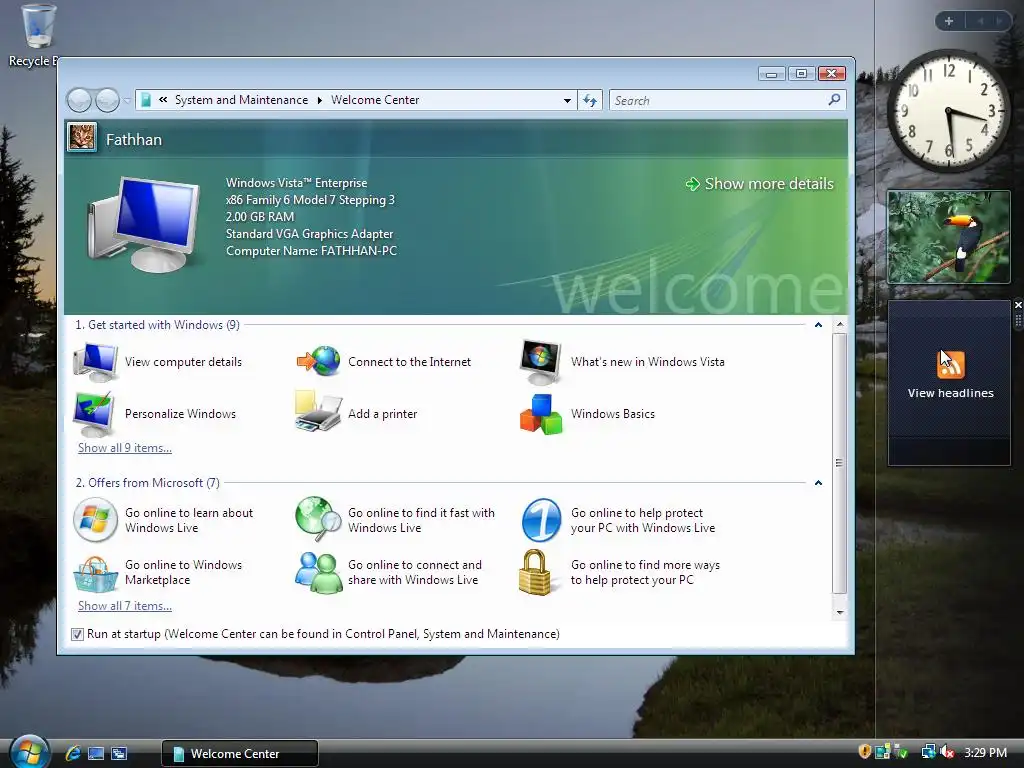
Task: Click the toucan slideshow gadget picture
Action: (949, 237)
